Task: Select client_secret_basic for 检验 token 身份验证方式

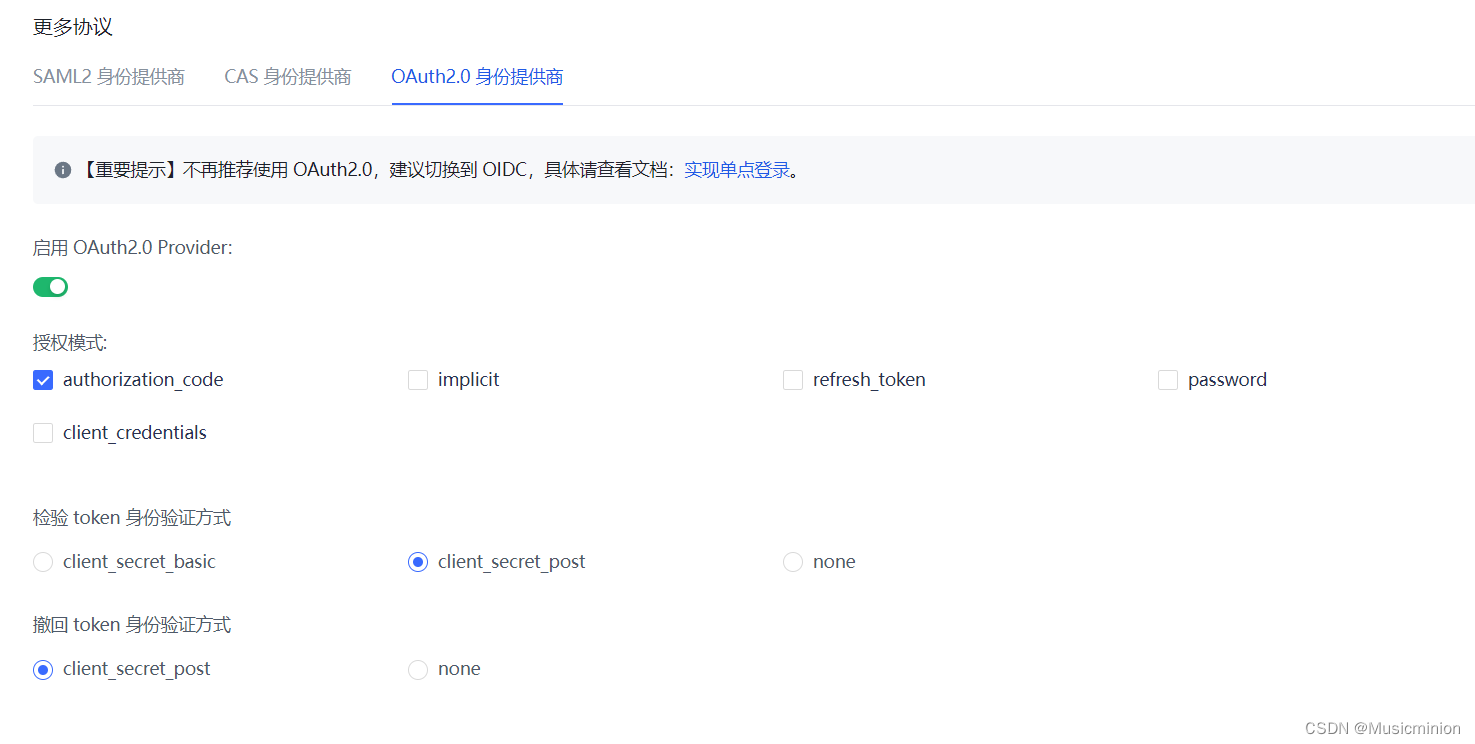Action: (x=43, y=562)
